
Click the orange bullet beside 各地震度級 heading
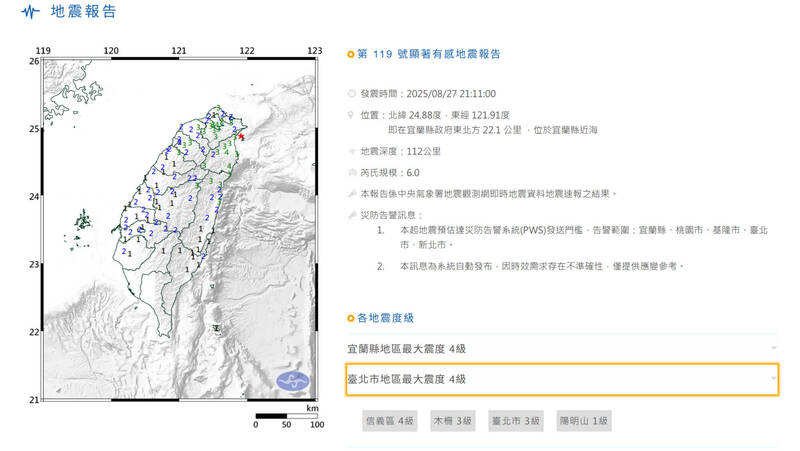point(350,318)
